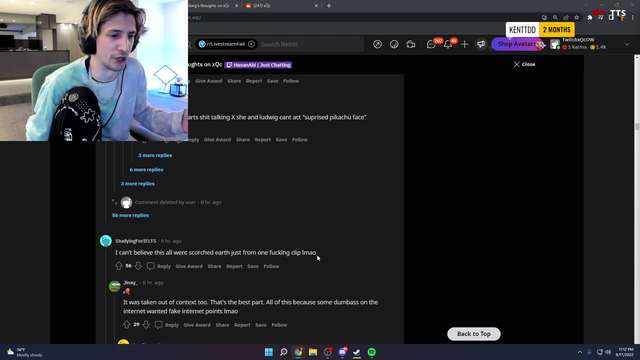Open Spotify from taskbar
This screenshot has width=640, height=360.
(x=371, y=352)
